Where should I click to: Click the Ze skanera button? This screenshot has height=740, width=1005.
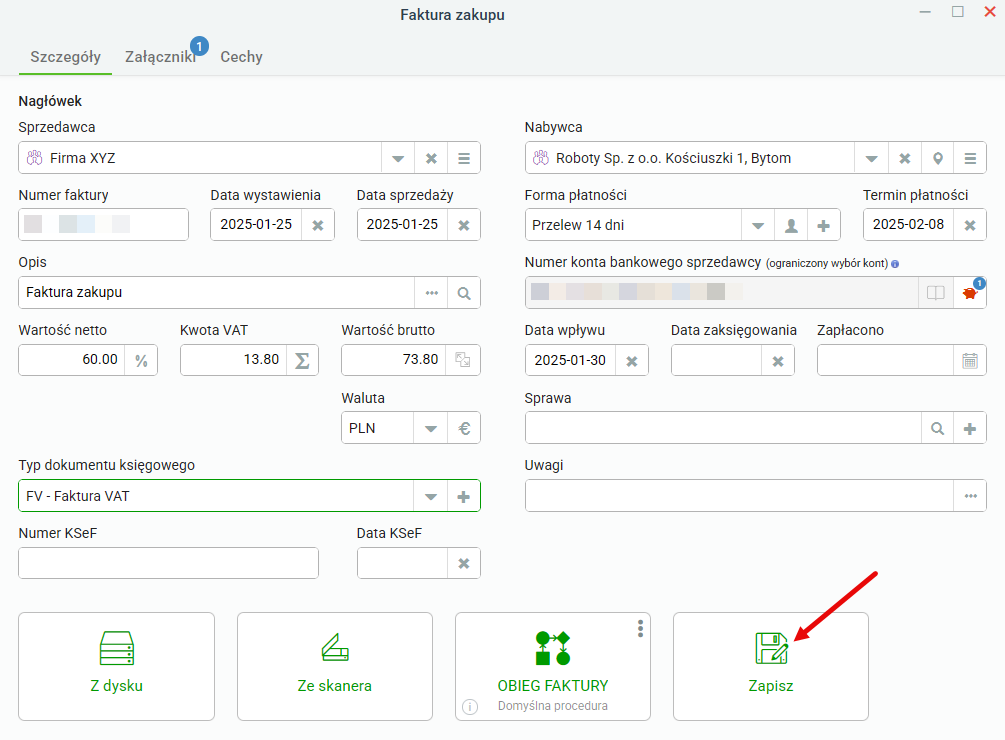[x=335, y=666]
